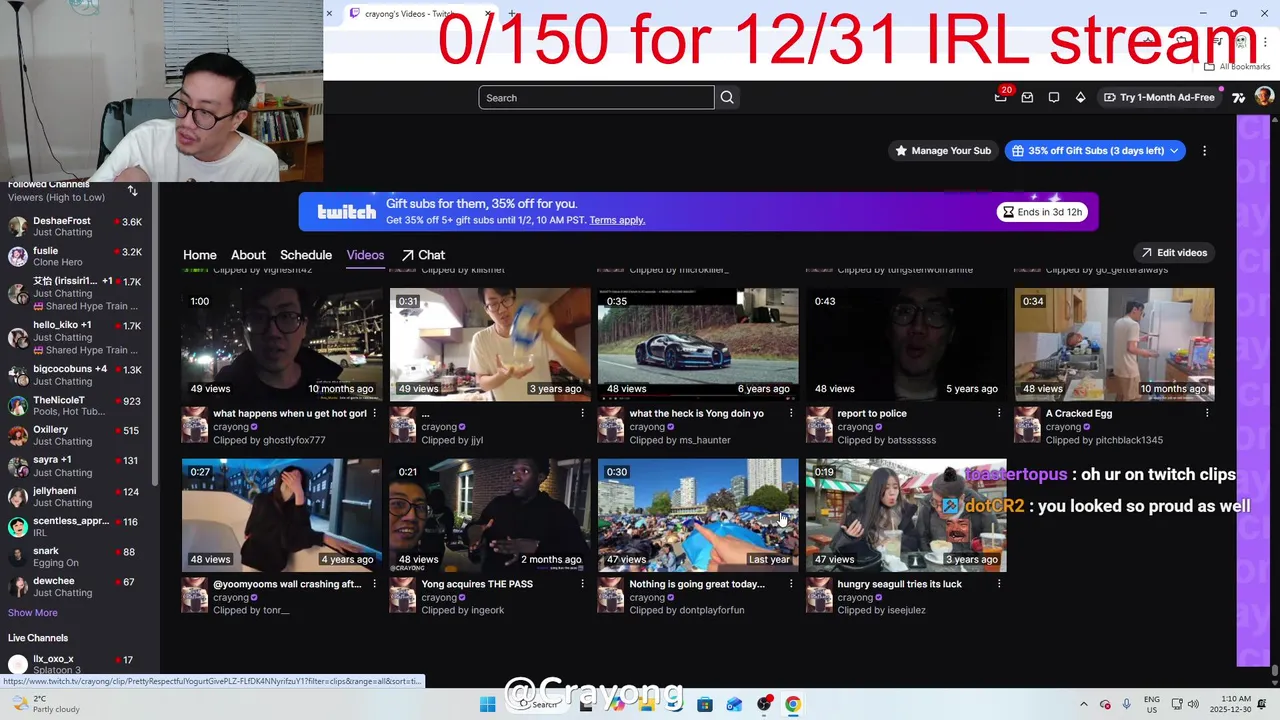Open the weather widget showing 2°C
The image size is (1280, 720).
pos(44,704)
